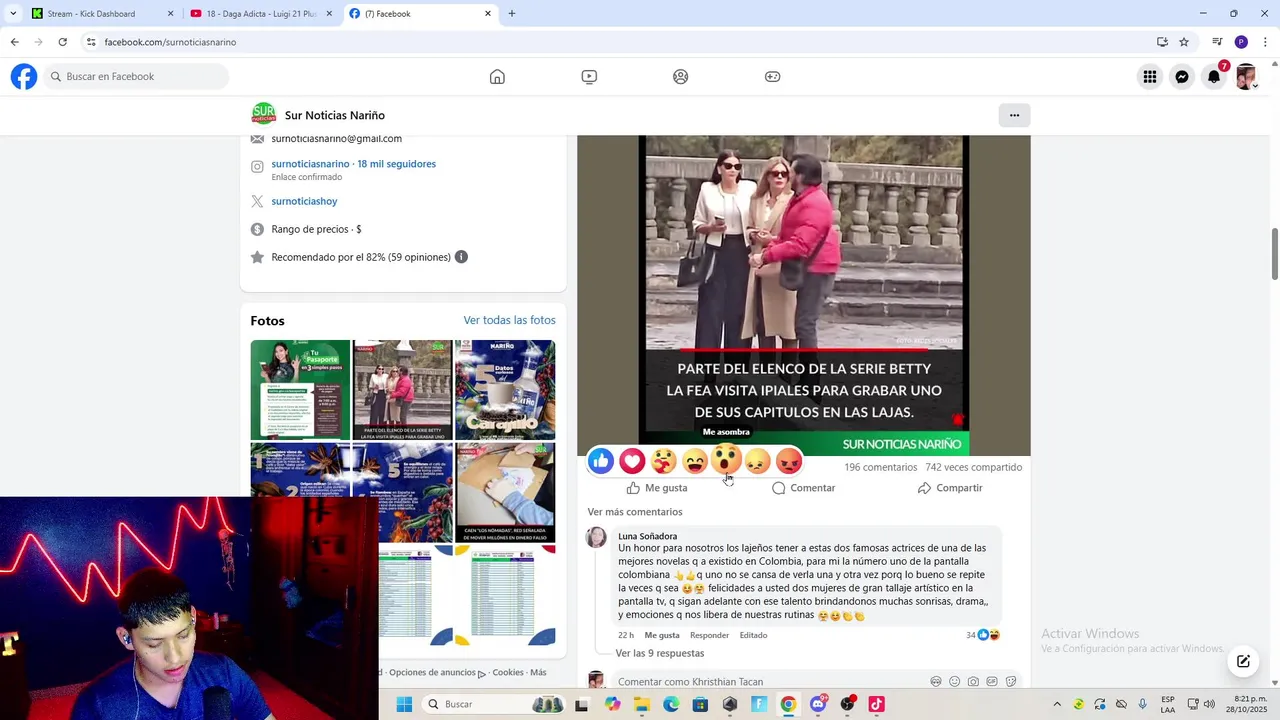View the 34 reactions on the comment
Viewport: 1280px width, 720px height.
(983, 635)
